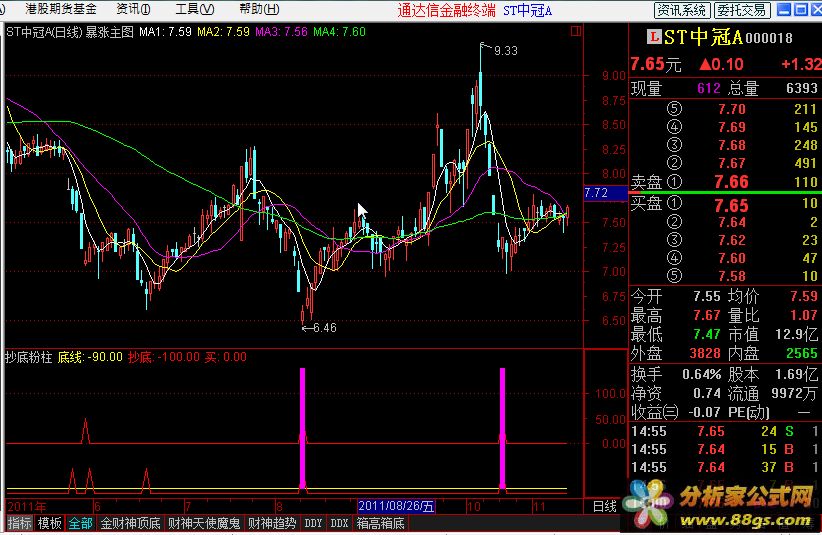822x535 pixels.
Task: Switch to the DDY indicator tab
Action: [x=313, y=523]
